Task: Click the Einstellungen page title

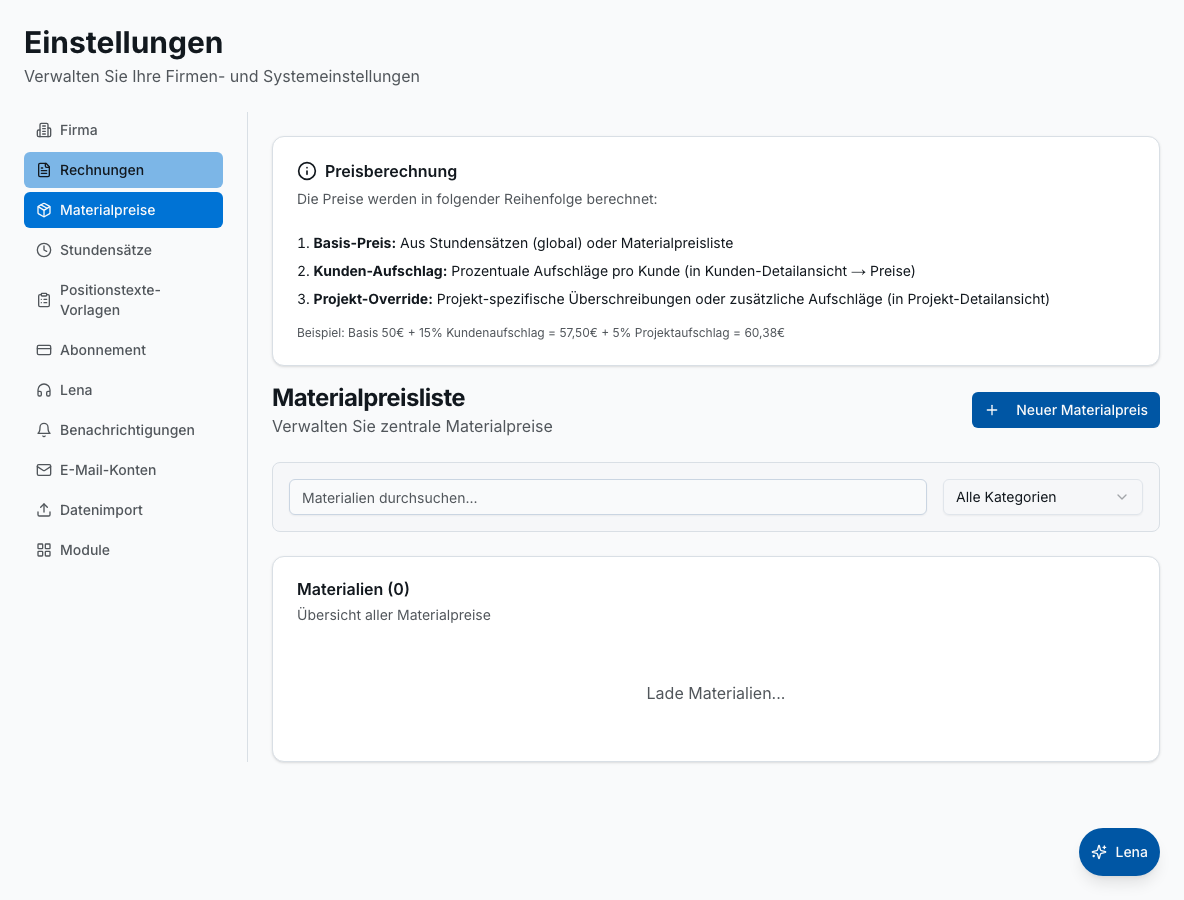Action: [x=124, y=42]
